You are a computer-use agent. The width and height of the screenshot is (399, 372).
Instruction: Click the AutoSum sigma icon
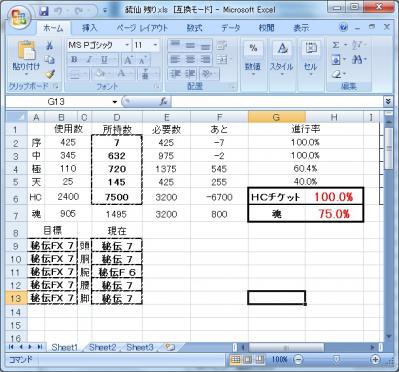[x=336, y=45]
